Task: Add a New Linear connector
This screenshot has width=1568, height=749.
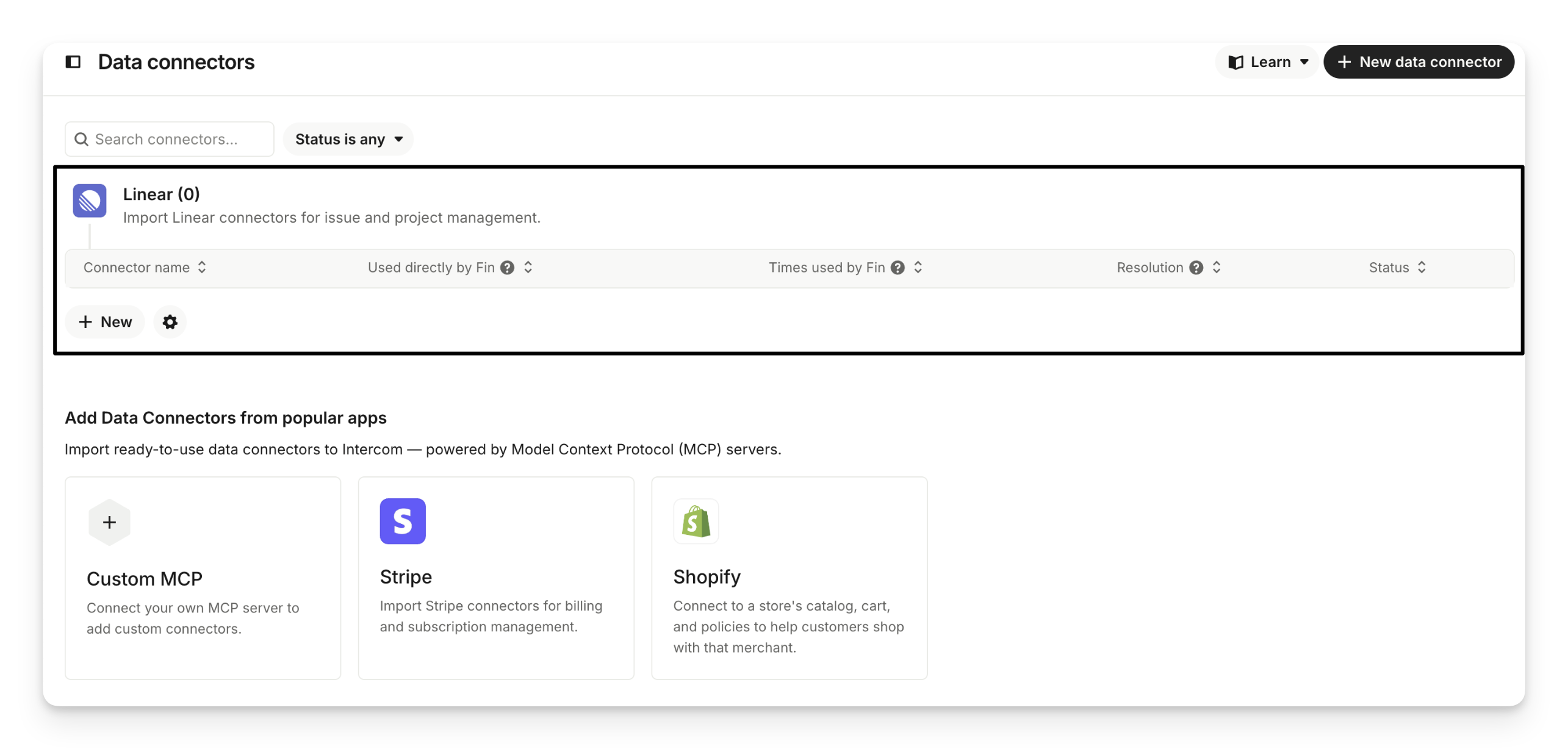Action: (105, 322)
